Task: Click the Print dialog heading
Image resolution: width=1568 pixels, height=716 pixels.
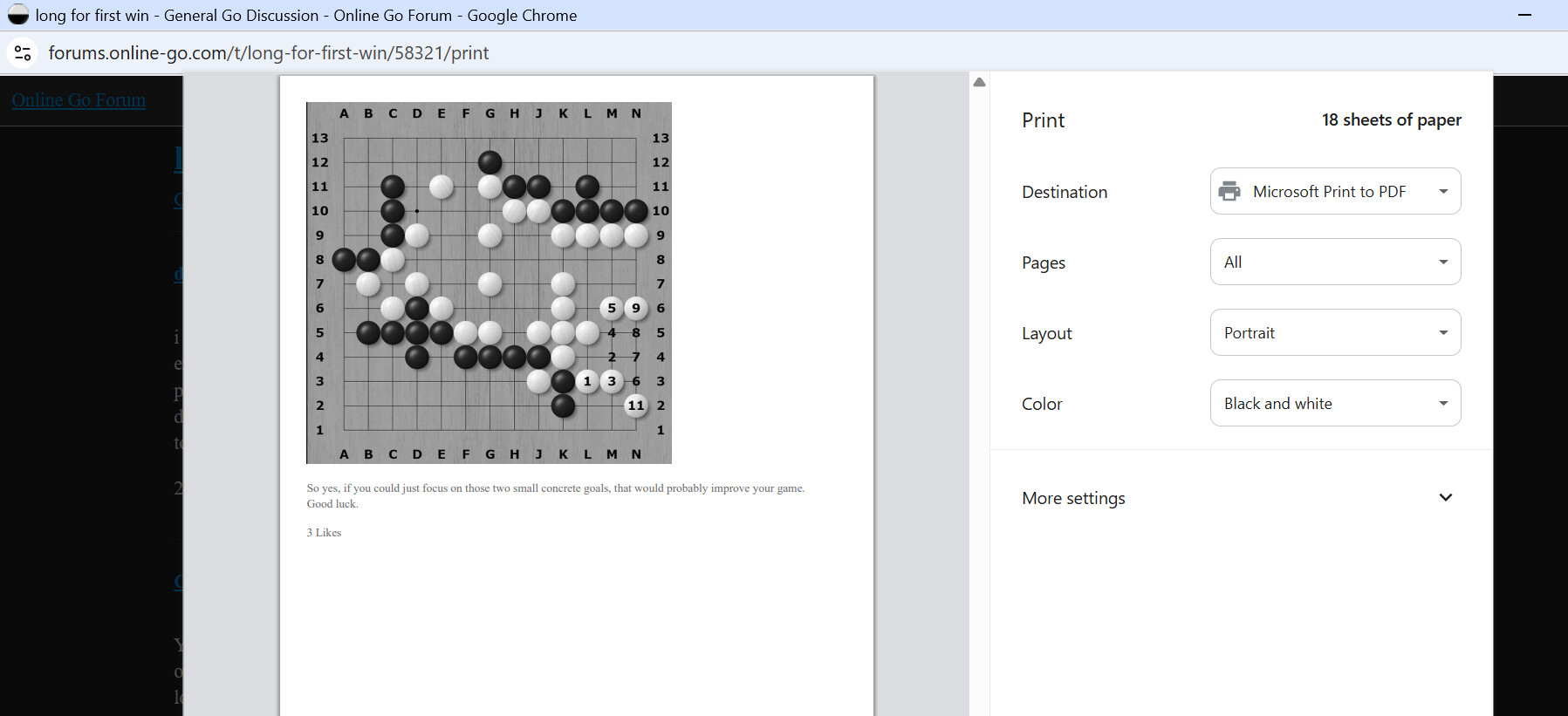Action: click(x=1043, y=120)
